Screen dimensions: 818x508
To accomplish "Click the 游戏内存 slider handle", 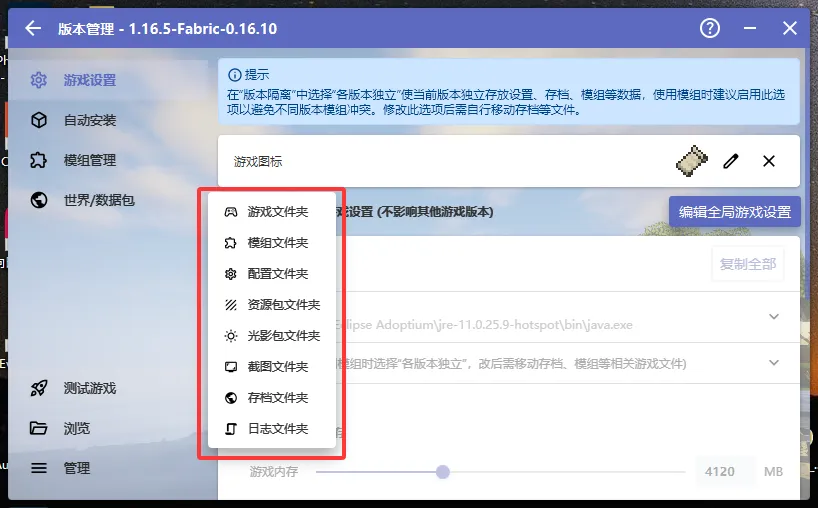I will pyautogui.click(x=443, y=472).
